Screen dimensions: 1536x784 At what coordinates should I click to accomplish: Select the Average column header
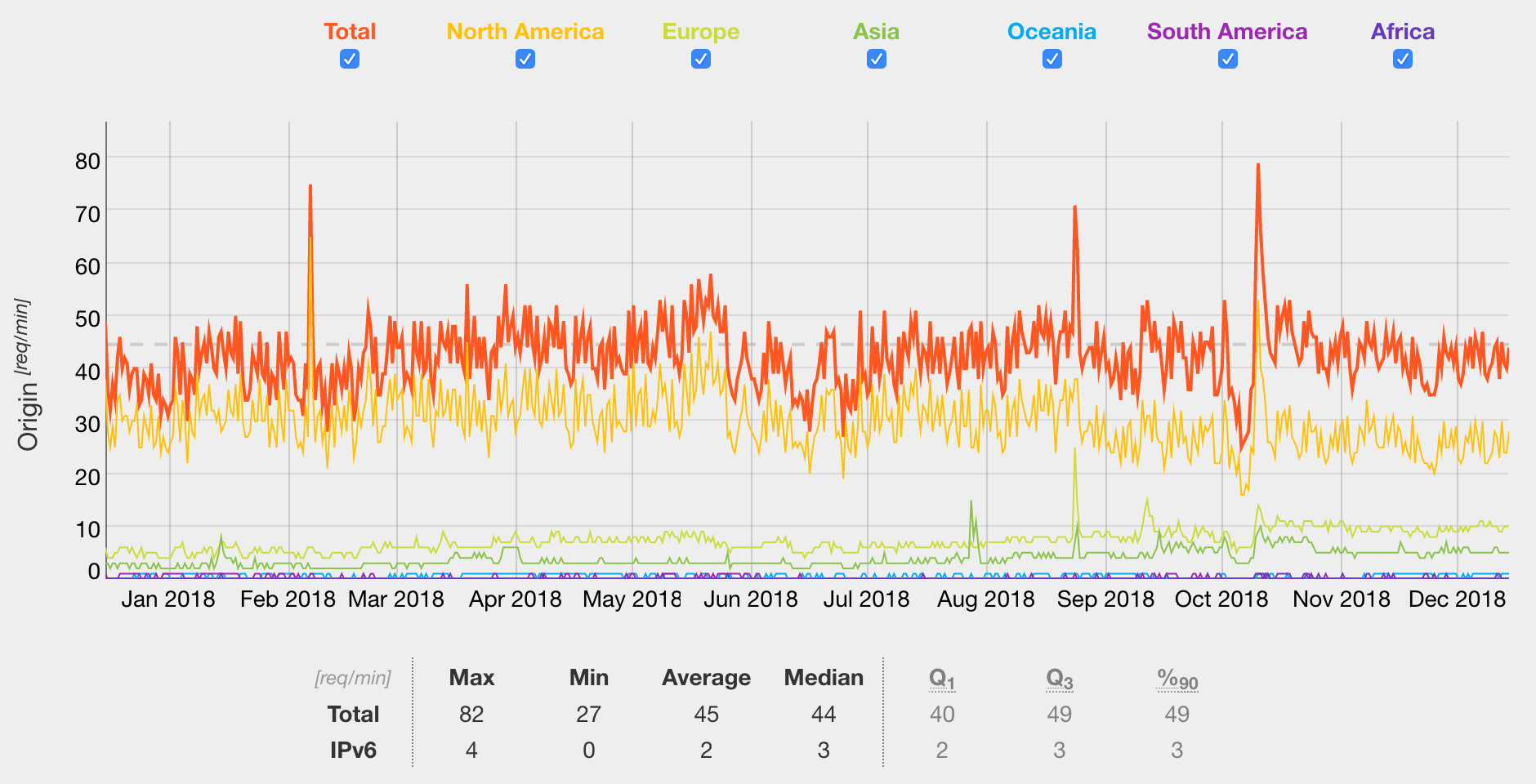pos(706,677)
